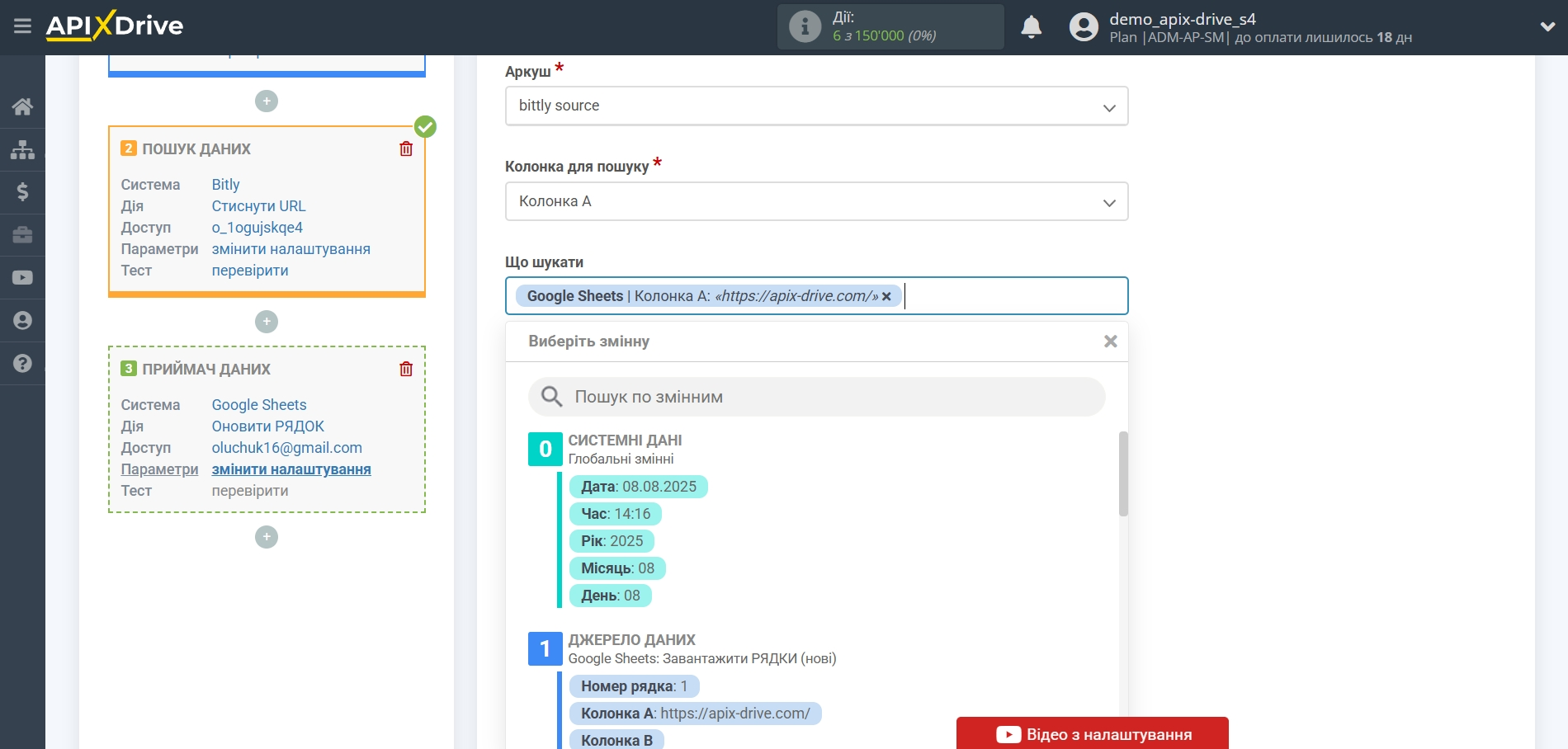Image resolution: width=1568 pixels, height=749 pixels.
Task: Open YouTube videos icon in sidebar
Action: click(x=22, y=278)
